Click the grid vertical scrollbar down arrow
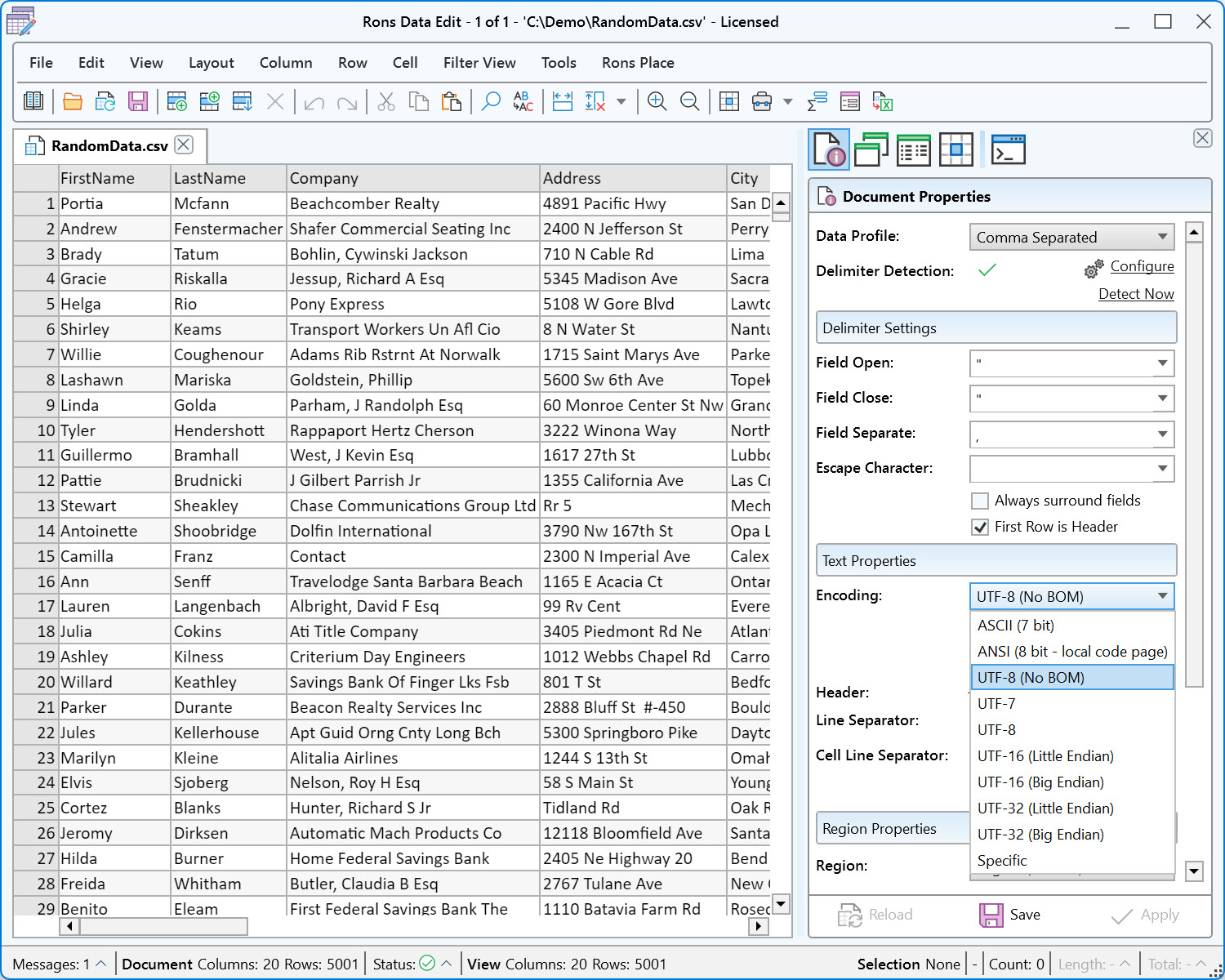This screenshot has height=980, width=1225. click(x=782, y=903)
